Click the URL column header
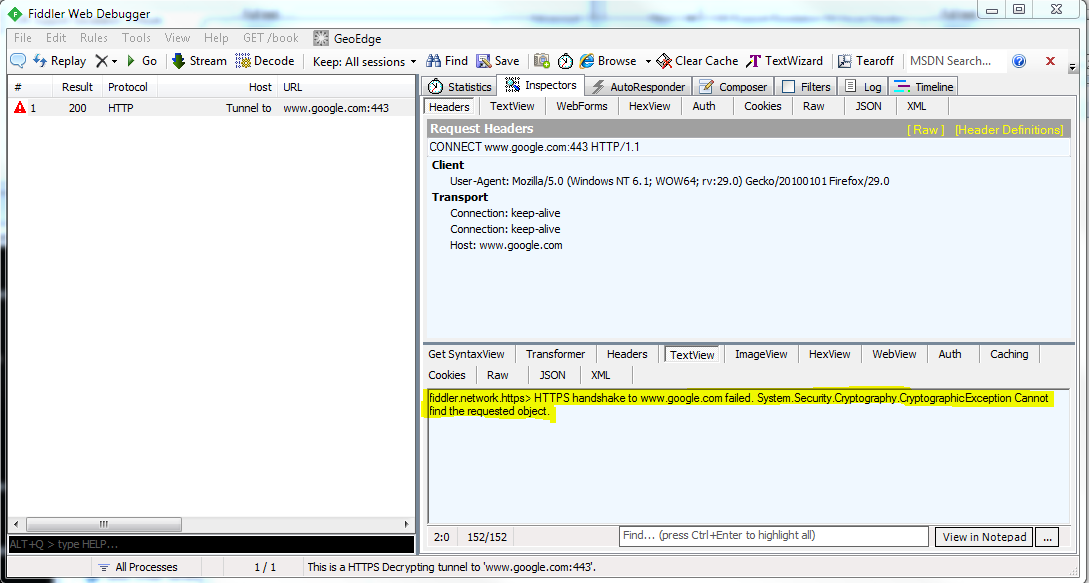1089x583 pixels. tap(346, 88)
